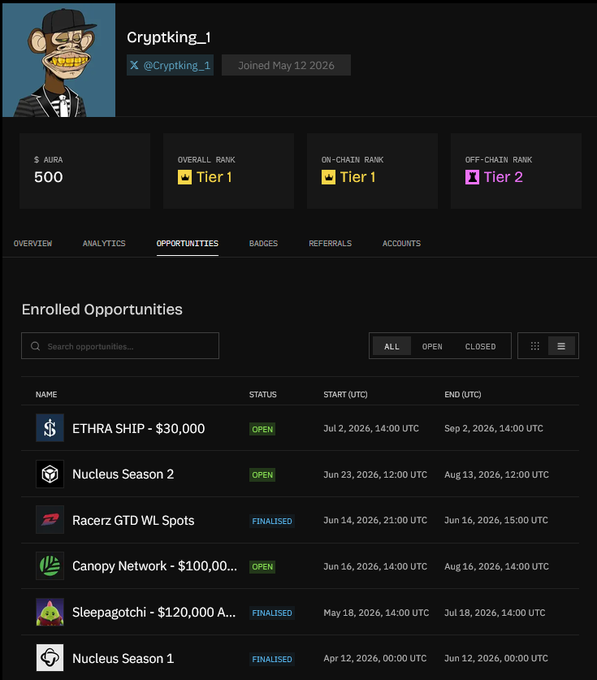Click end date Jun 16, 2026, 15:00 UTC
Screen dimensions: 597x680
tap(496, 520)
